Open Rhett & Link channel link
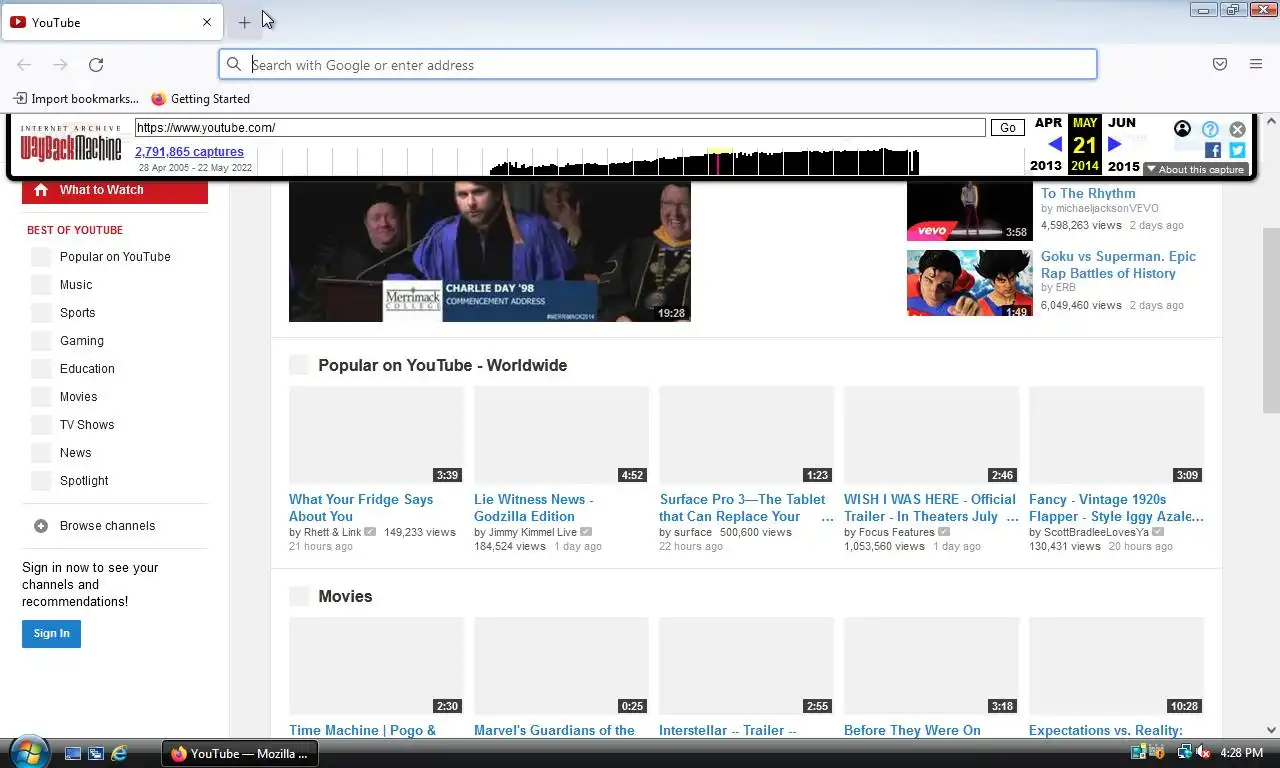The width and height of the screenshot is (1280, 768). [333, 532]
